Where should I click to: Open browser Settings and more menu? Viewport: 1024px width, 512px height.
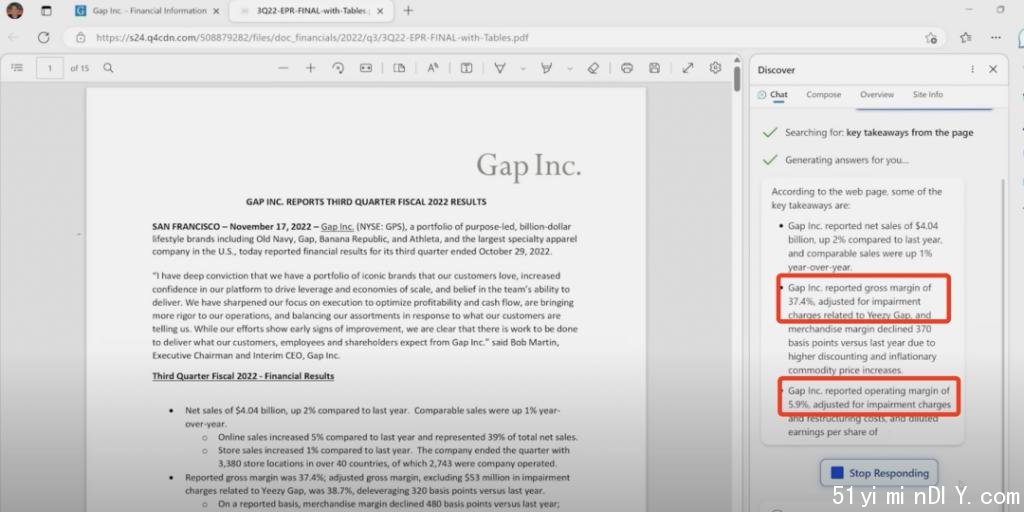point(995,38)
